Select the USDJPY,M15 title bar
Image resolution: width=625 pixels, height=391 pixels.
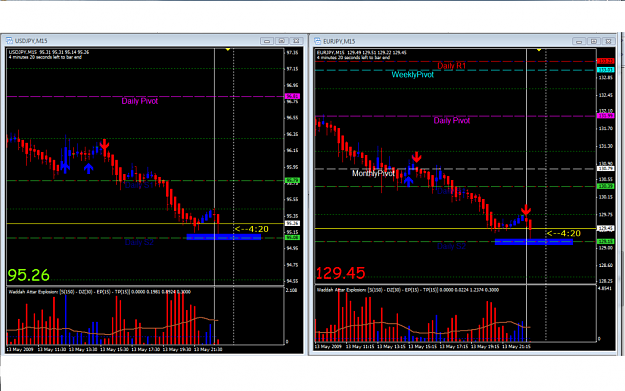[x=154, y=41]
